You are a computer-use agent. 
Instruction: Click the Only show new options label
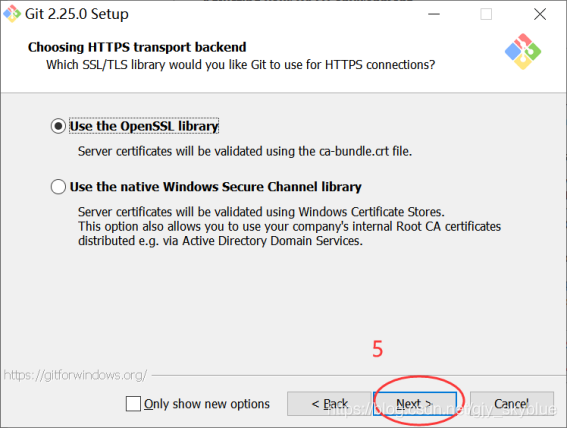pos(207,404)
